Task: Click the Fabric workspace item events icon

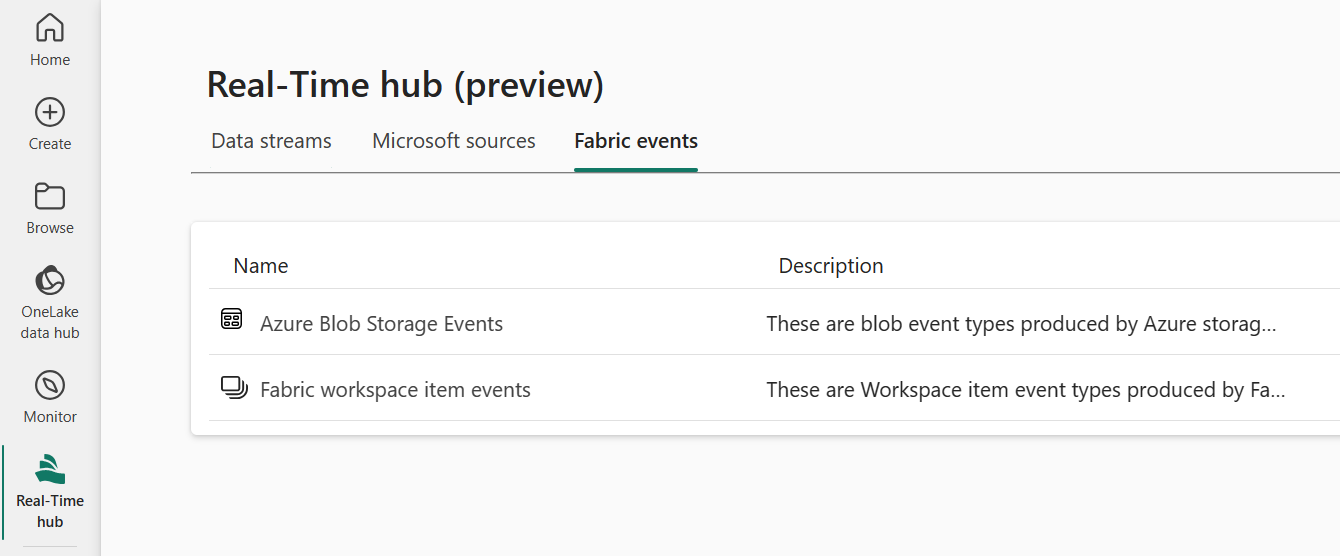Action: [234, 387]
